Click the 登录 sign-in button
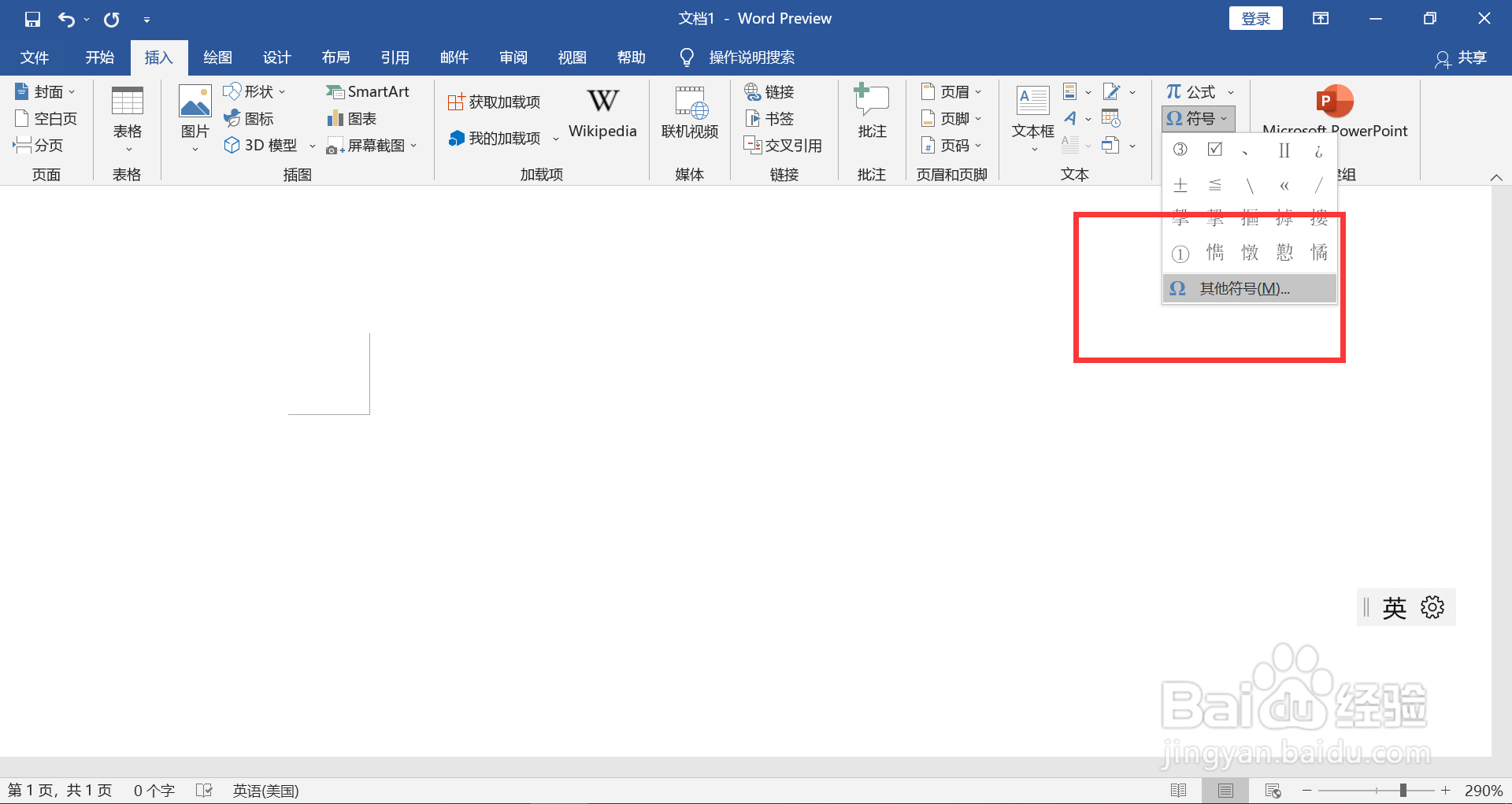Viewport: 1512px width, 804px height. coord(1255,17)
